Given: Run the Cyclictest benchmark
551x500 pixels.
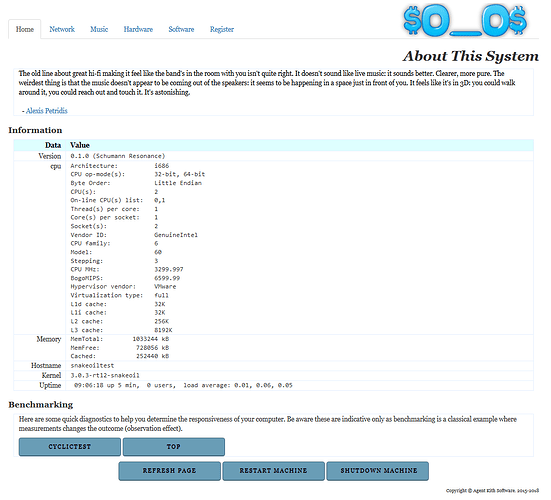Looking at the screenshot, I should point(70,447).
